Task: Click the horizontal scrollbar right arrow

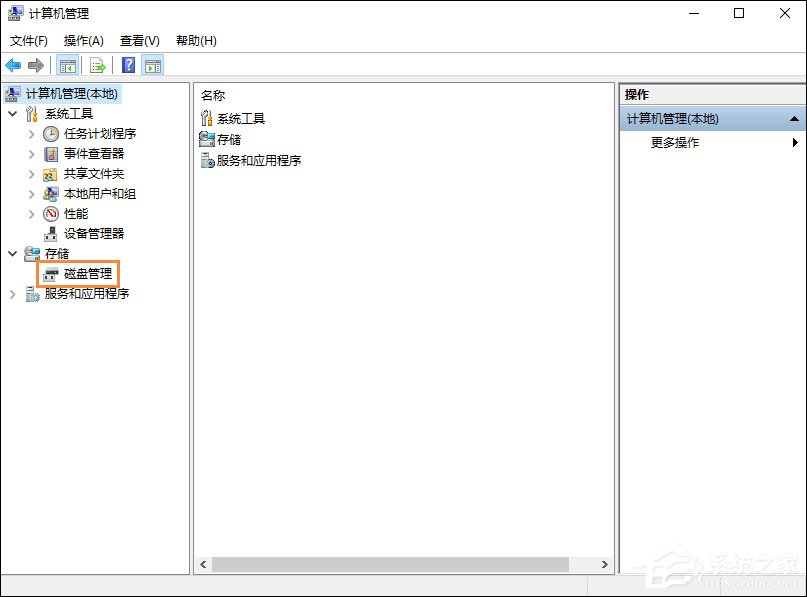Action: [606, 564]
